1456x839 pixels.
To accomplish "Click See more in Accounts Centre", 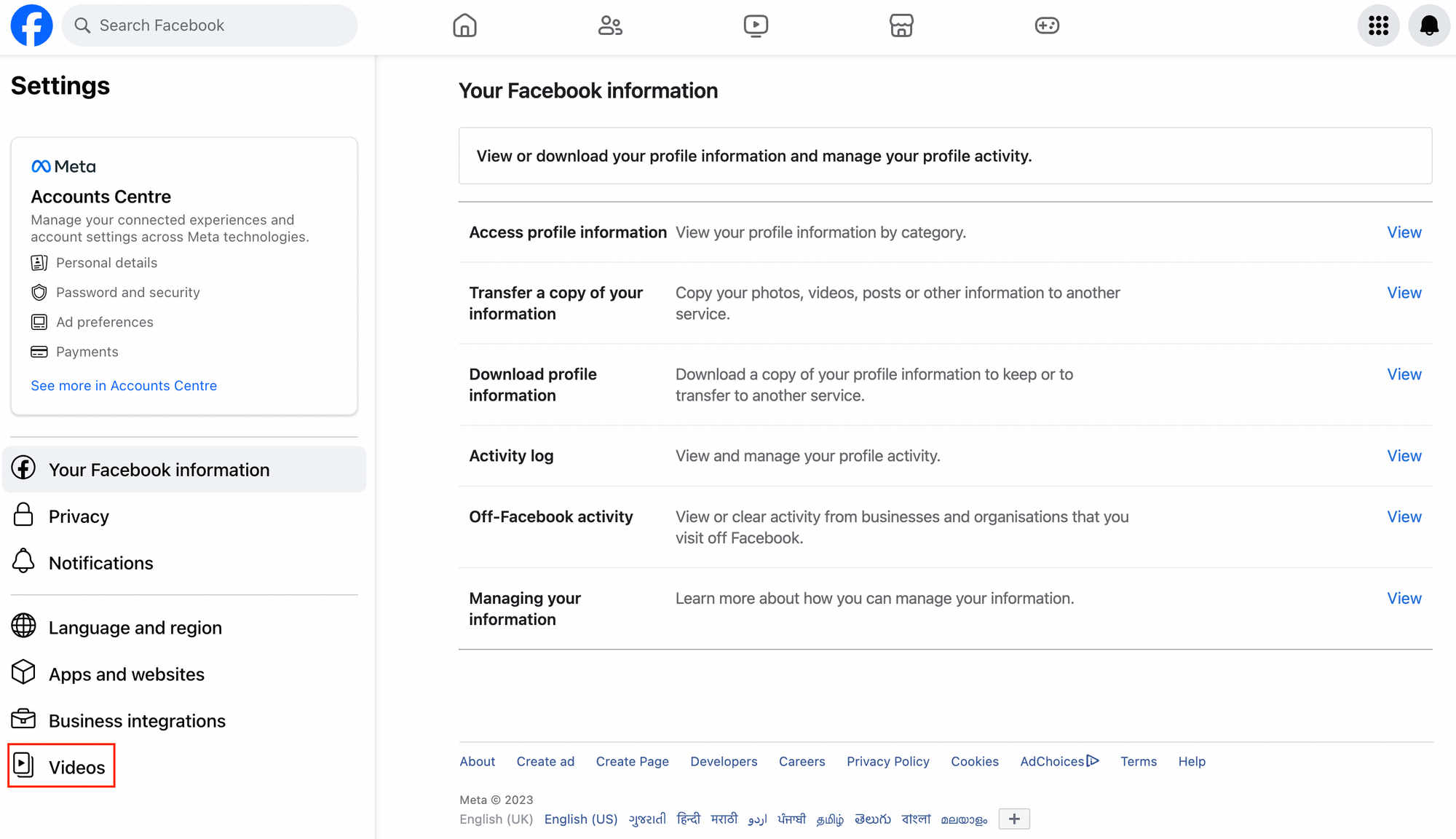I will tap(124, 385).
